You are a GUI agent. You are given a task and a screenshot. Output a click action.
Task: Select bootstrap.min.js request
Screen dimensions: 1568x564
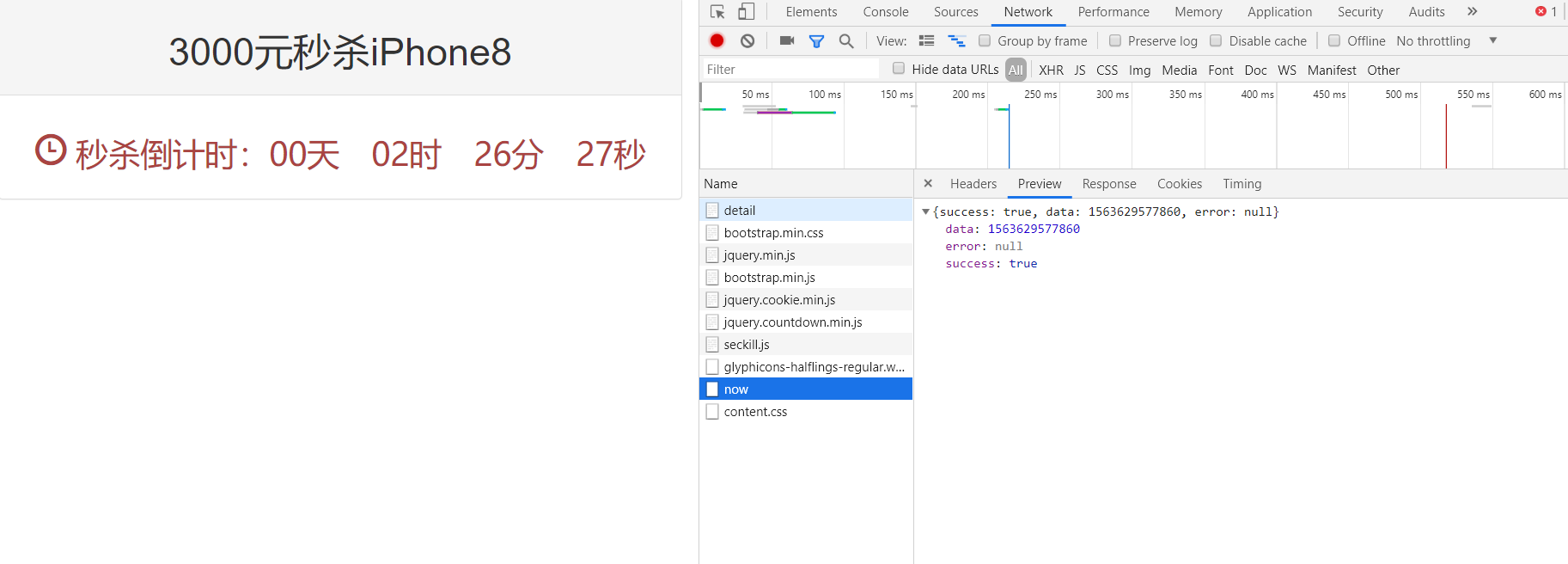(806, 277)
